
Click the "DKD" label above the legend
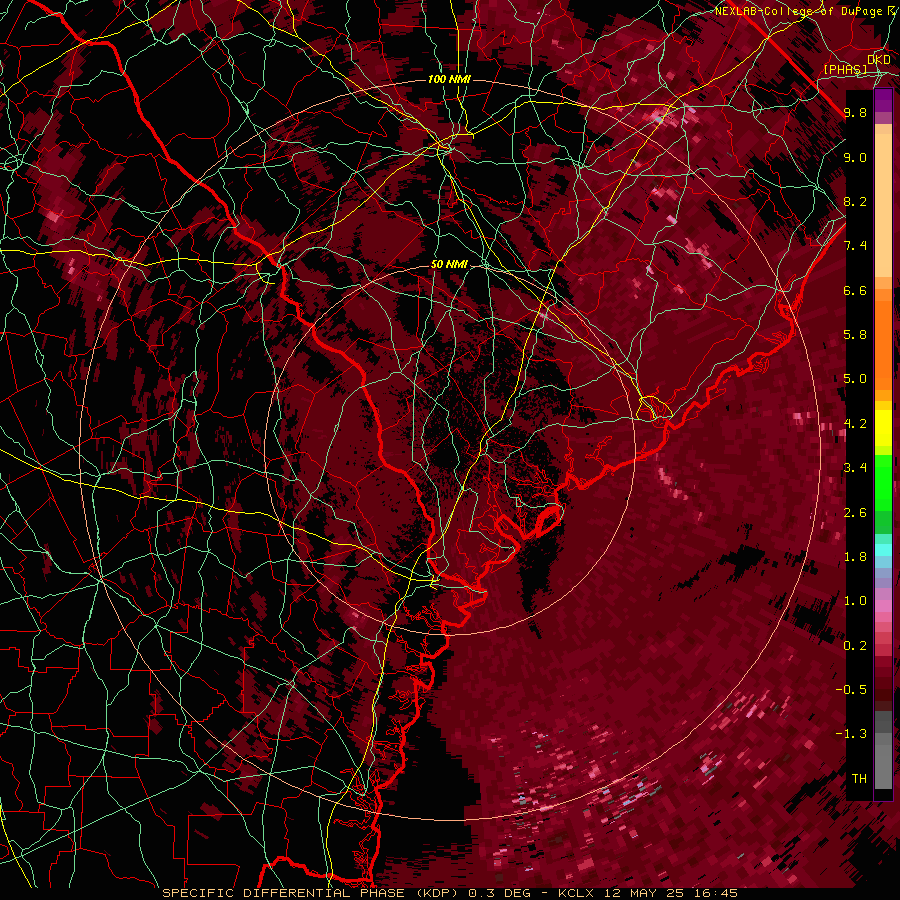point(879,59)
